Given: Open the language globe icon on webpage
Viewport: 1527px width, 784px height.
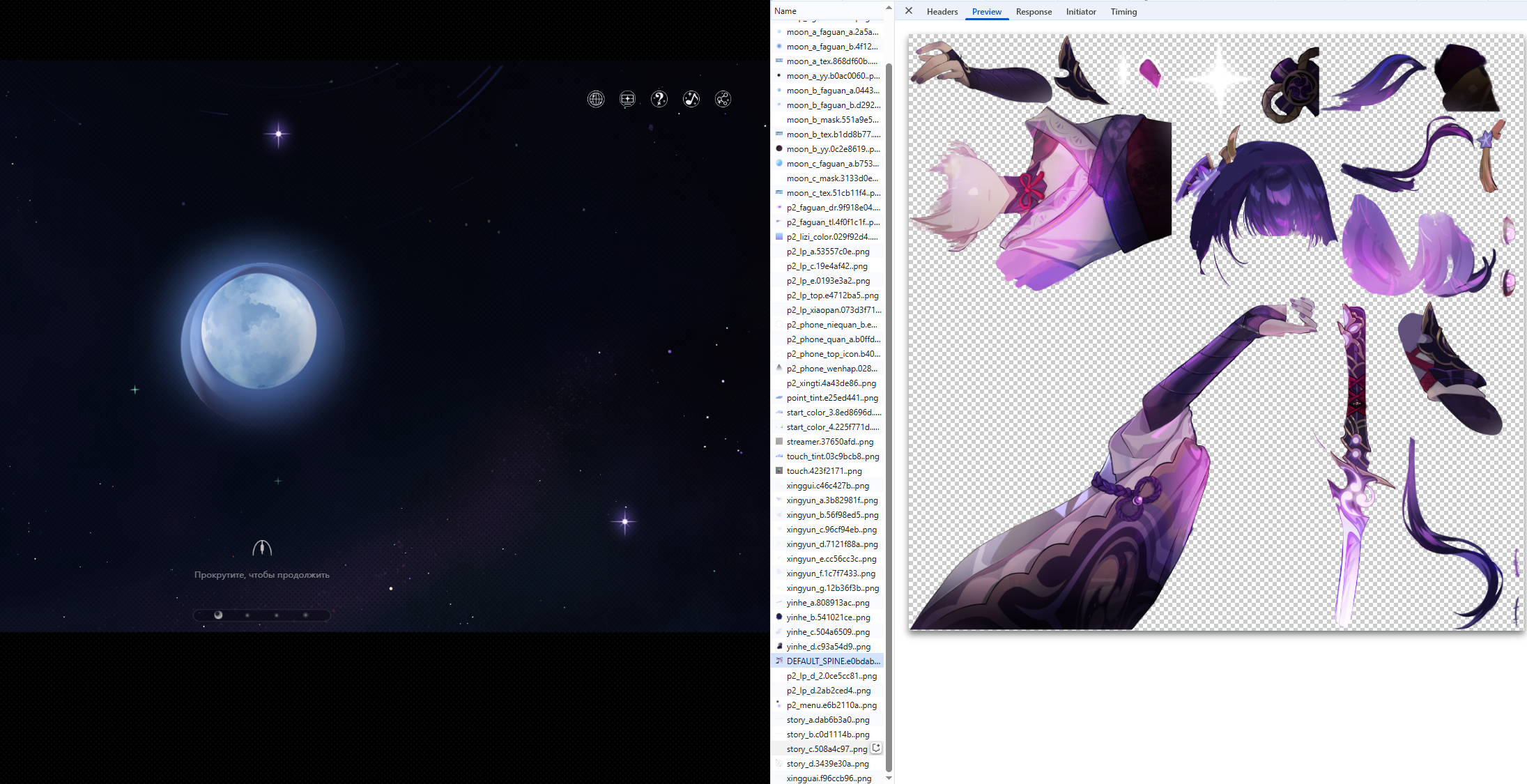Looking at the screenshot, I should coord(596,99).
